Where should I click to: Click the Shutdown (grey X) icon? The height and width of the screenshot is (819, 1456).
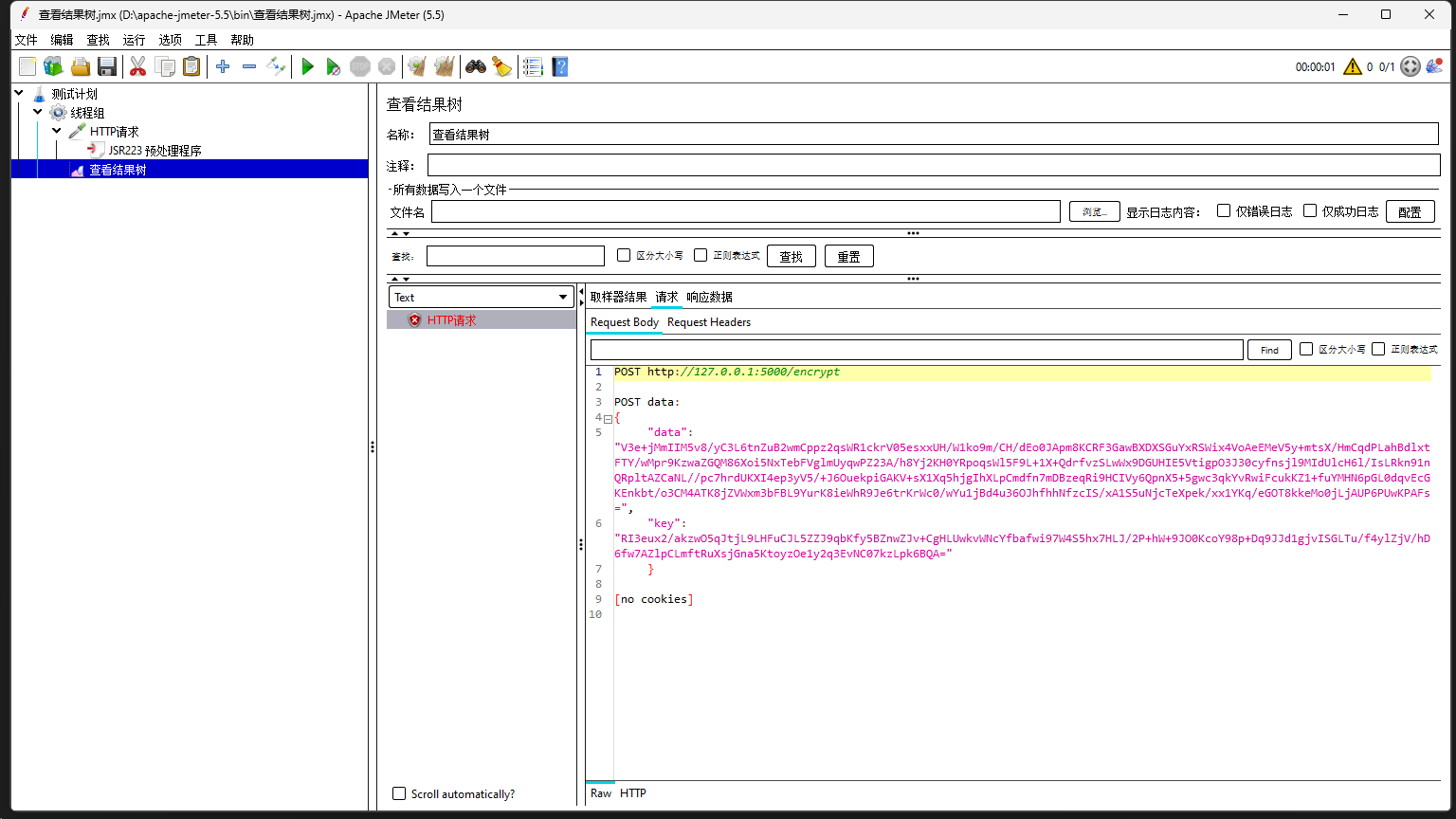pos(386,66)
